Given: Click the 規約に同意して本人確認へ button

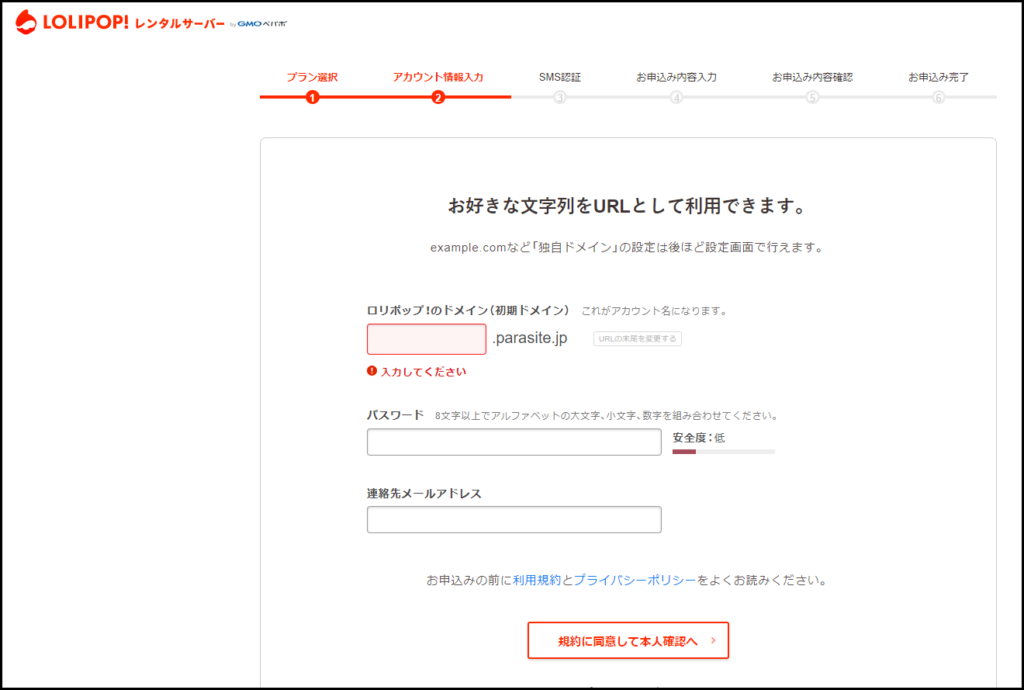Looking at the screenshot, I should (628, 641).
